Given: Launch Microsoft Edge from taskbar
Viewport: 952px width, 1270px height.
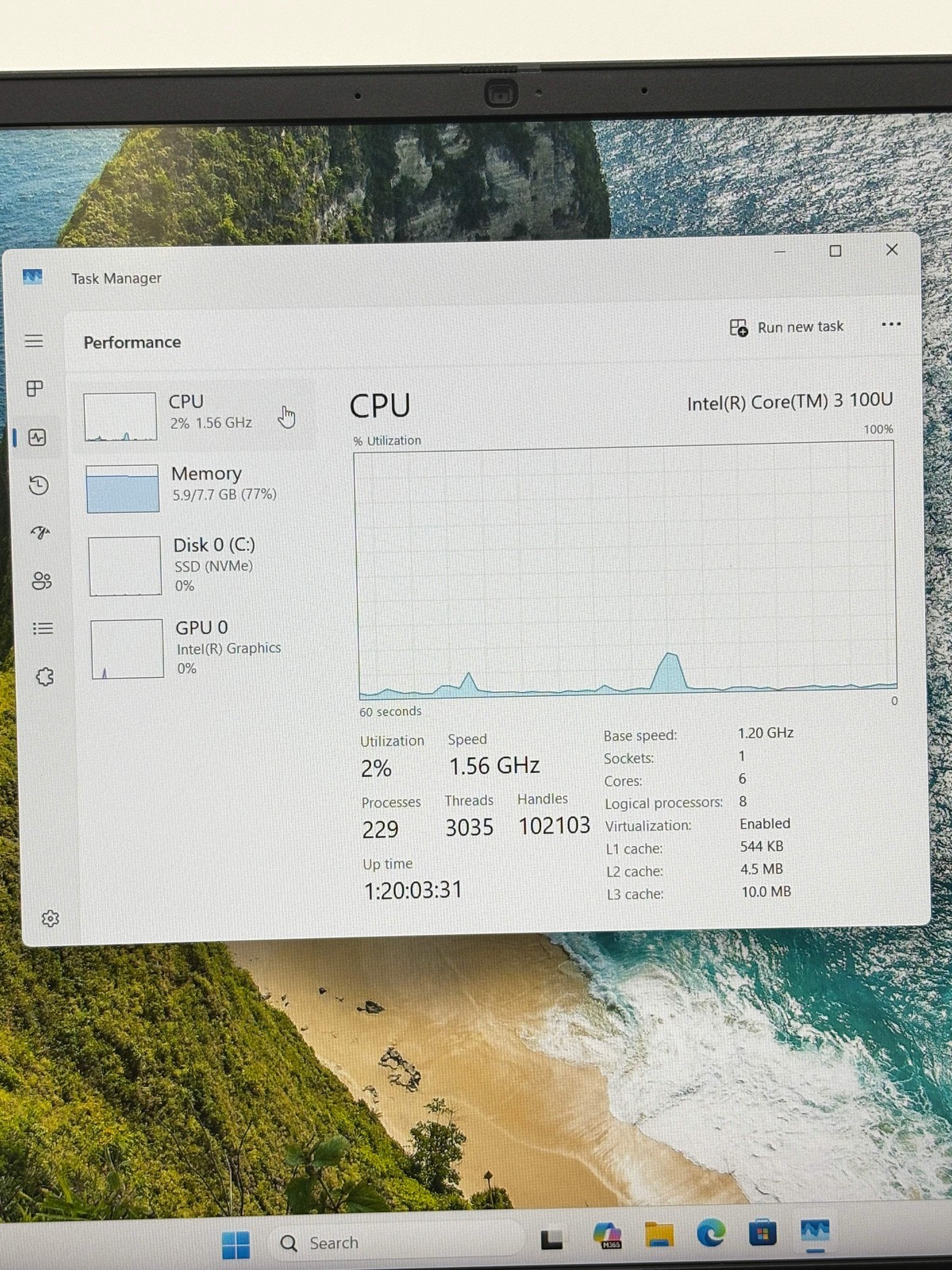Looking at the screenshot, I should pos(711,1233).
